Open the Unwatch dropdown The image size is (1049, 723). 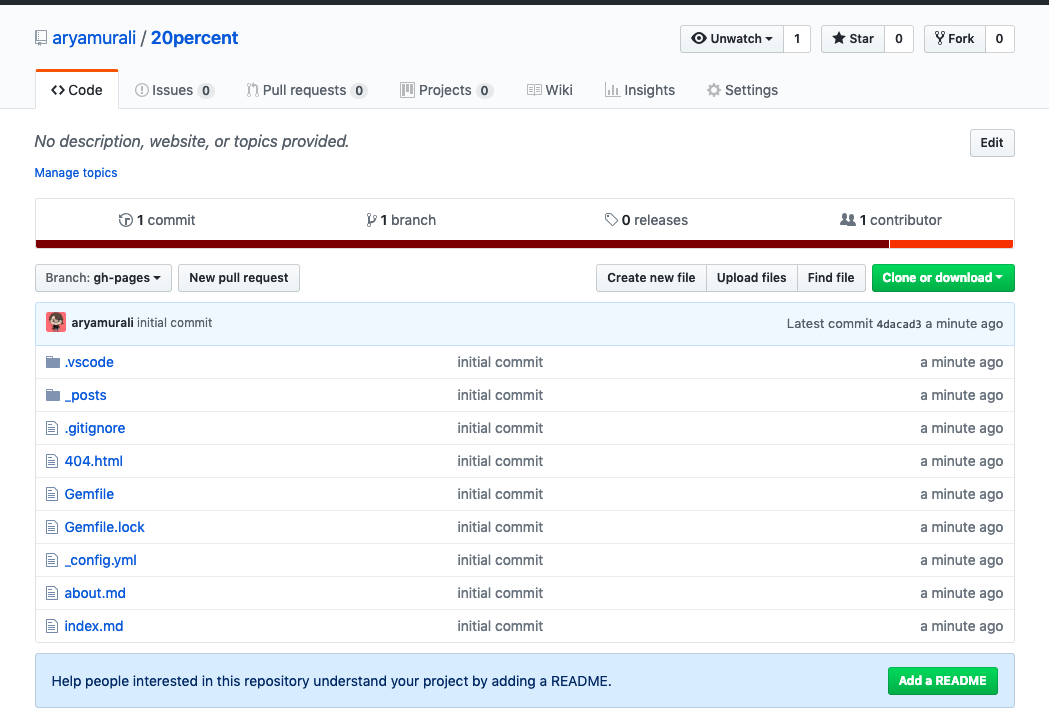click(732, 39)
